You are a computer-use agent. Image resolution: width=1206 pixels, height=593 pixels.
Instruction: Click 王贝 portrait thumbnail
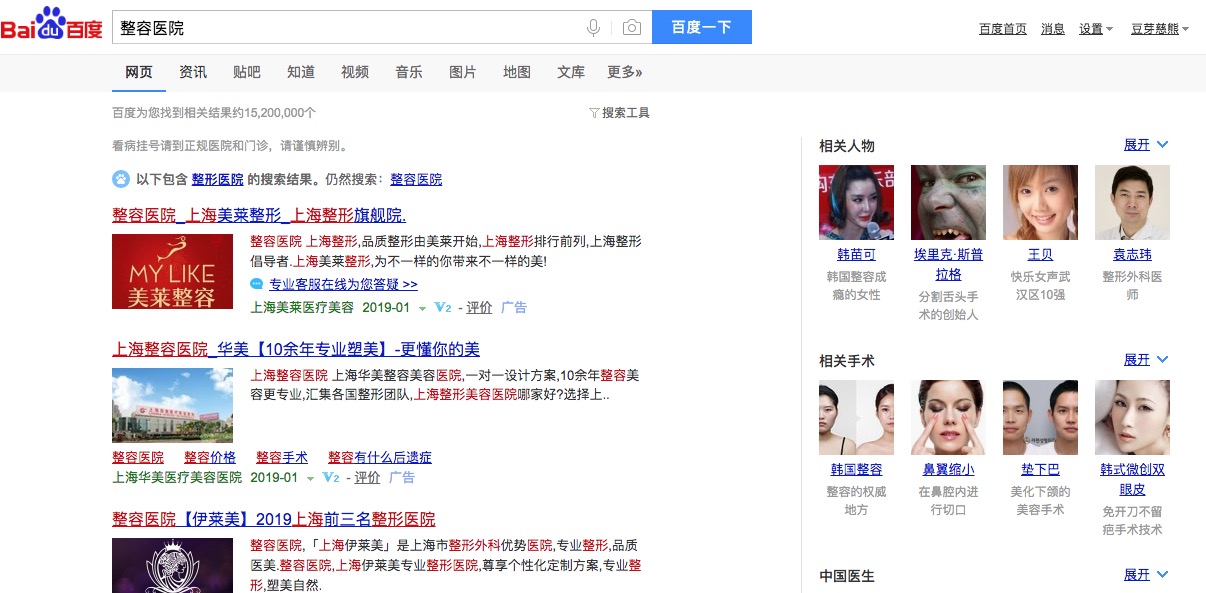[x=1040, y=202]
